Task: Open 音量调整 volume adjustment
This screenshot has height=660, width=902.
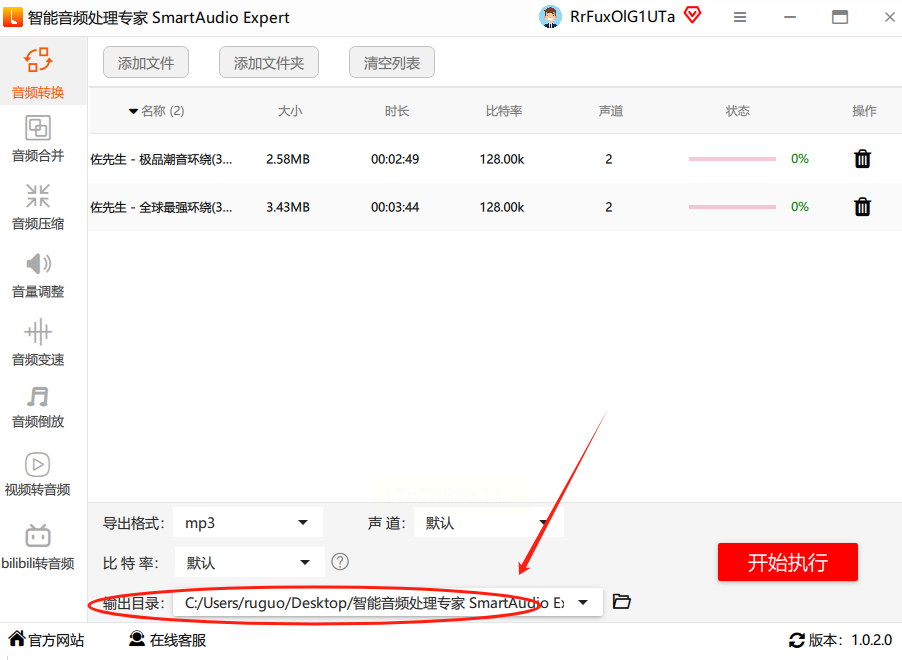Action: [38, 275]
